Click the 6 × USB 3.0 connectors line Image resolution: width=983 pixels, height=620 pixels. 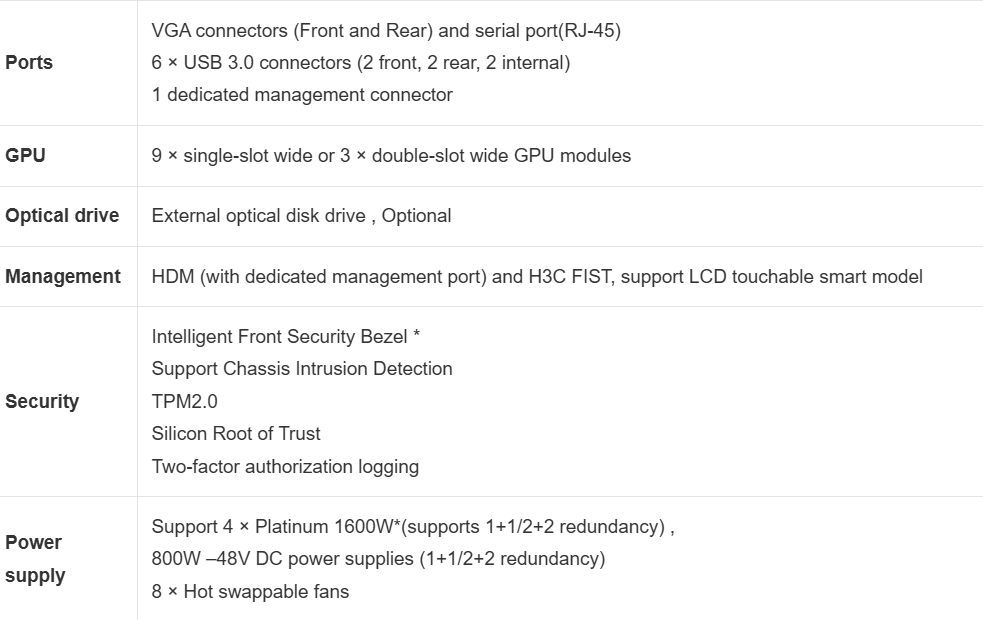click(360, 62)
